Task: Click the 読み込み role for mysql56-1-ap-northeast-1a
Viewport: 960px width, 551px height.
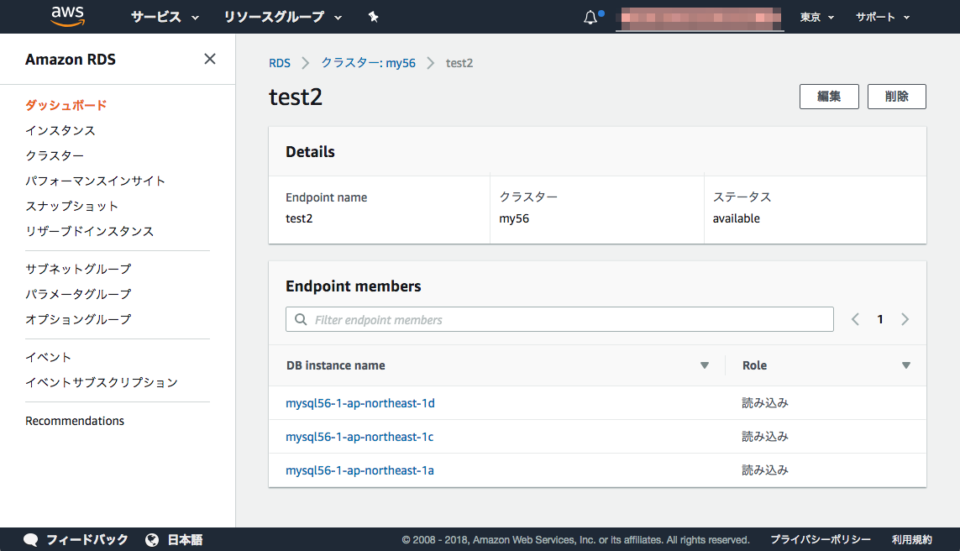Action: tap(765, 470)
